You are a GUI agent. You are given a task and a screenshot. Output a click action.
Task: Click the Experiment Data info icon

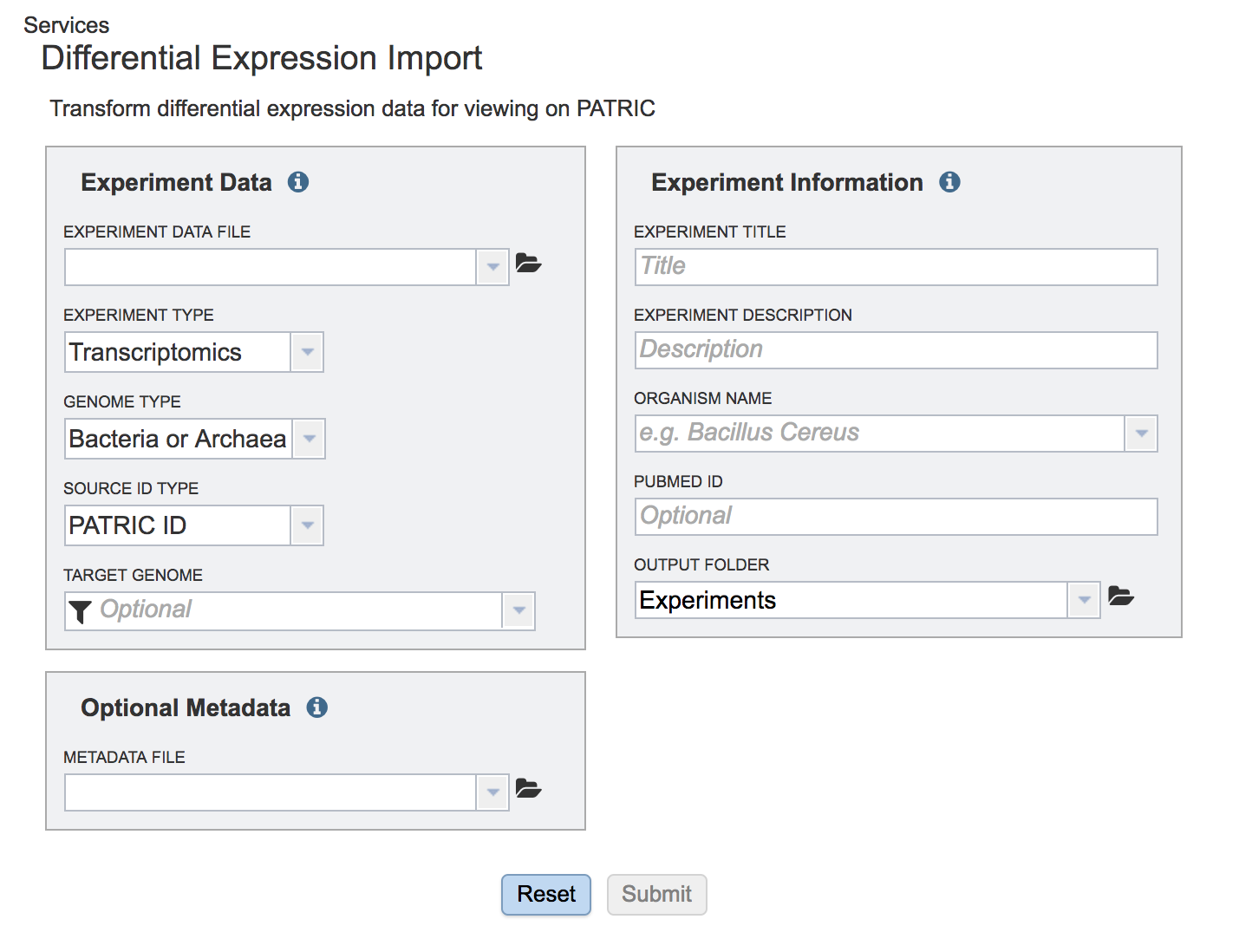[x=298, y=182]
